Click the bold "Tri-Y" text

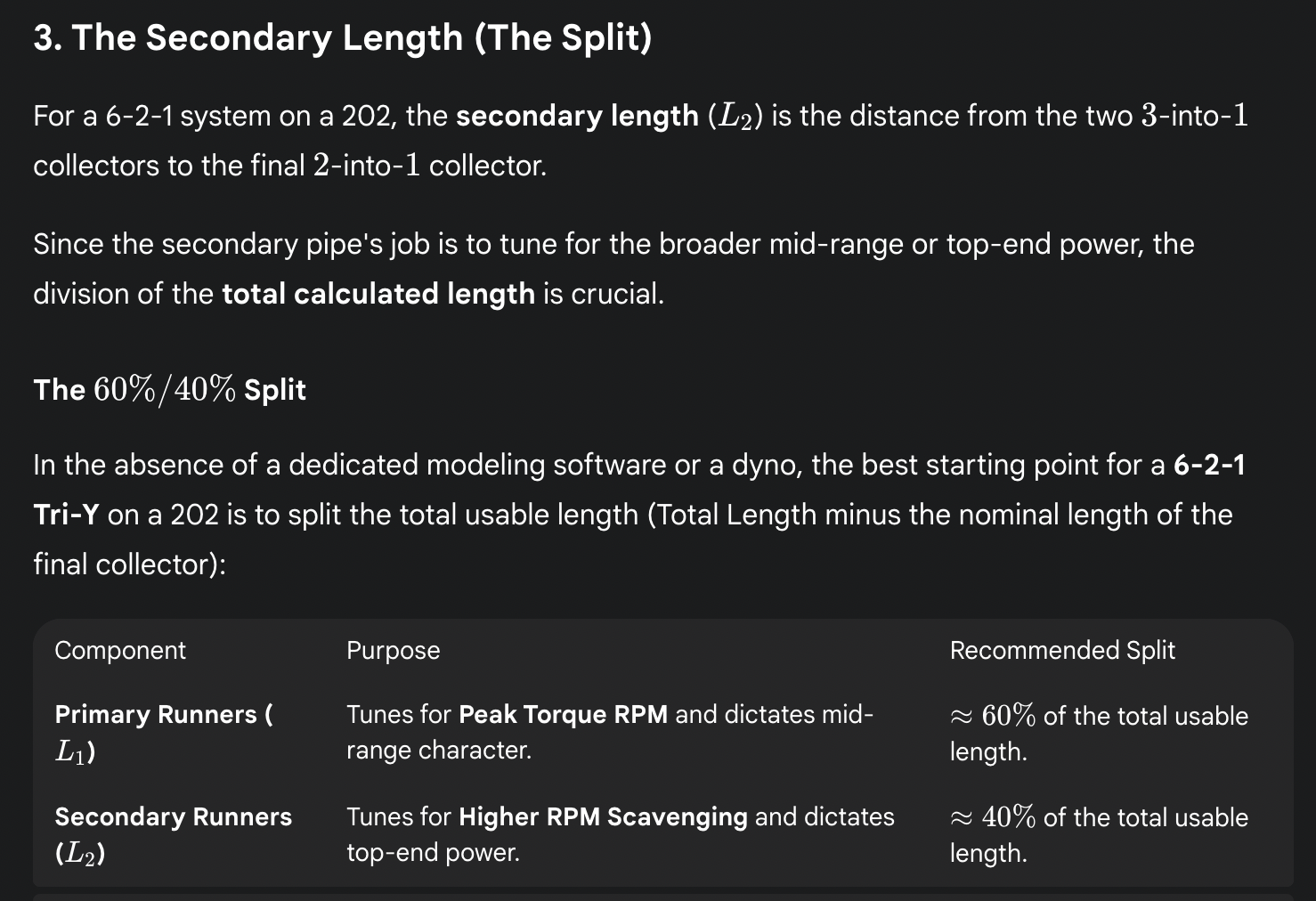click(66, 515)
